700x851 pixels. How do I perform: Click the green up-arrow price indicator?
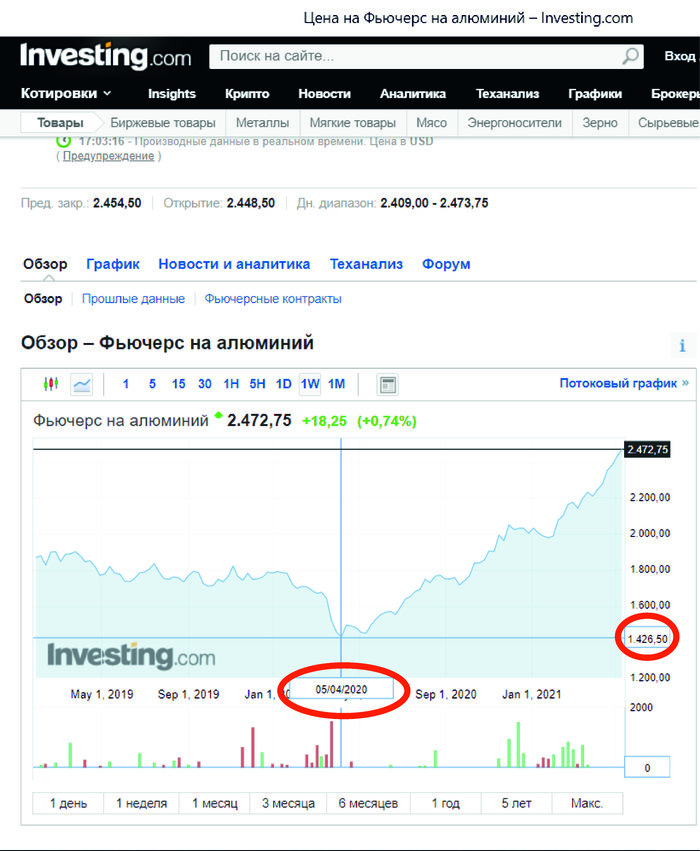click(x=218, y=416)
